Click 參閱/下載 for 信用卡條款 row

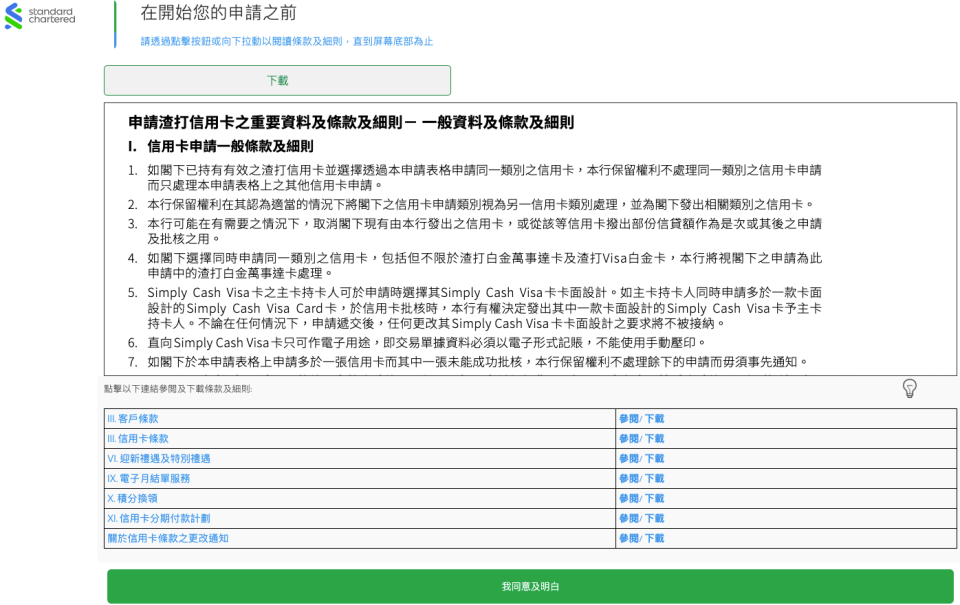point(641,439)
